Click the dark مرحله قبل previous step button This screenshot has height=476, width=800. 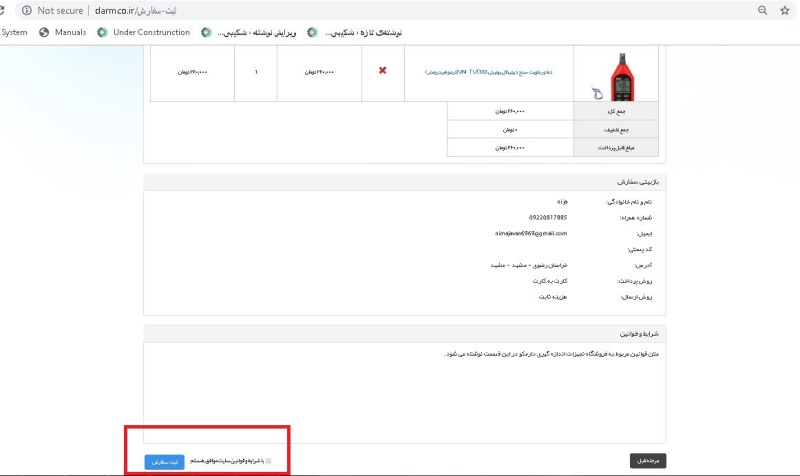click(x=648, y=461)
